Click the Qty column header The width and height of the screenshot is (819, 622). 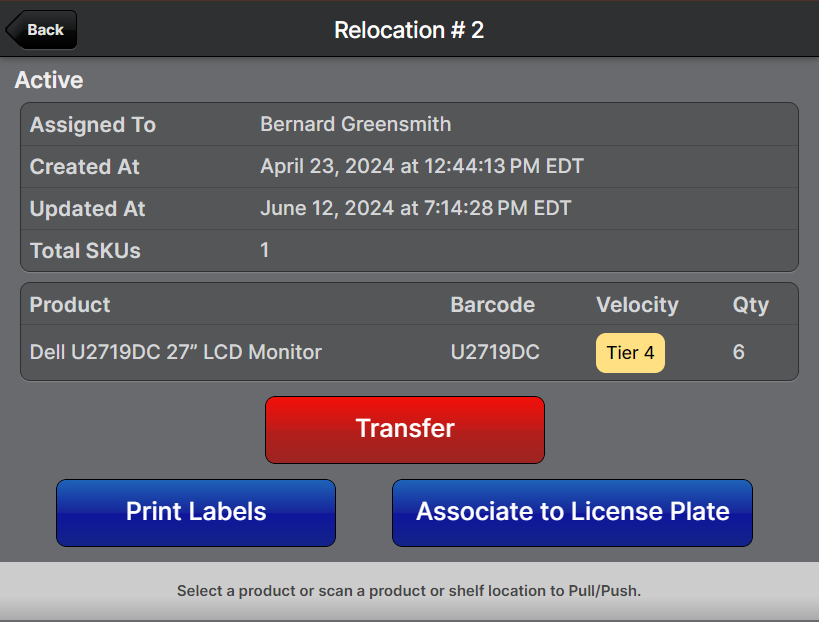tap(751, 305)
